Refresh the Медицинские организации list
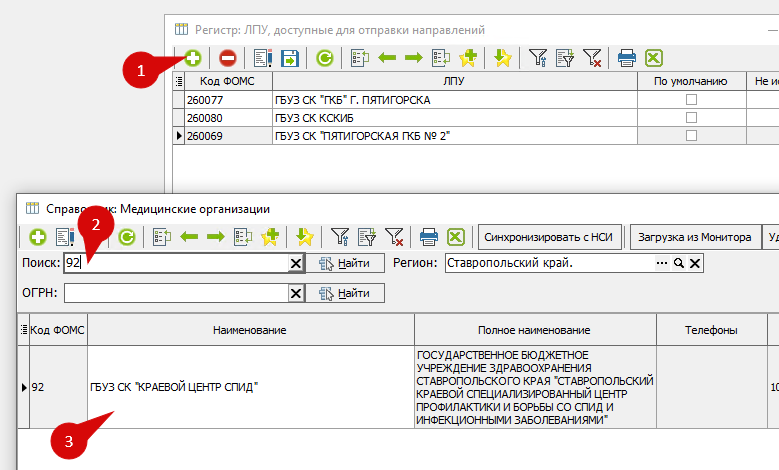The height and width of the screenshot is (470, 779). (127, 237)
